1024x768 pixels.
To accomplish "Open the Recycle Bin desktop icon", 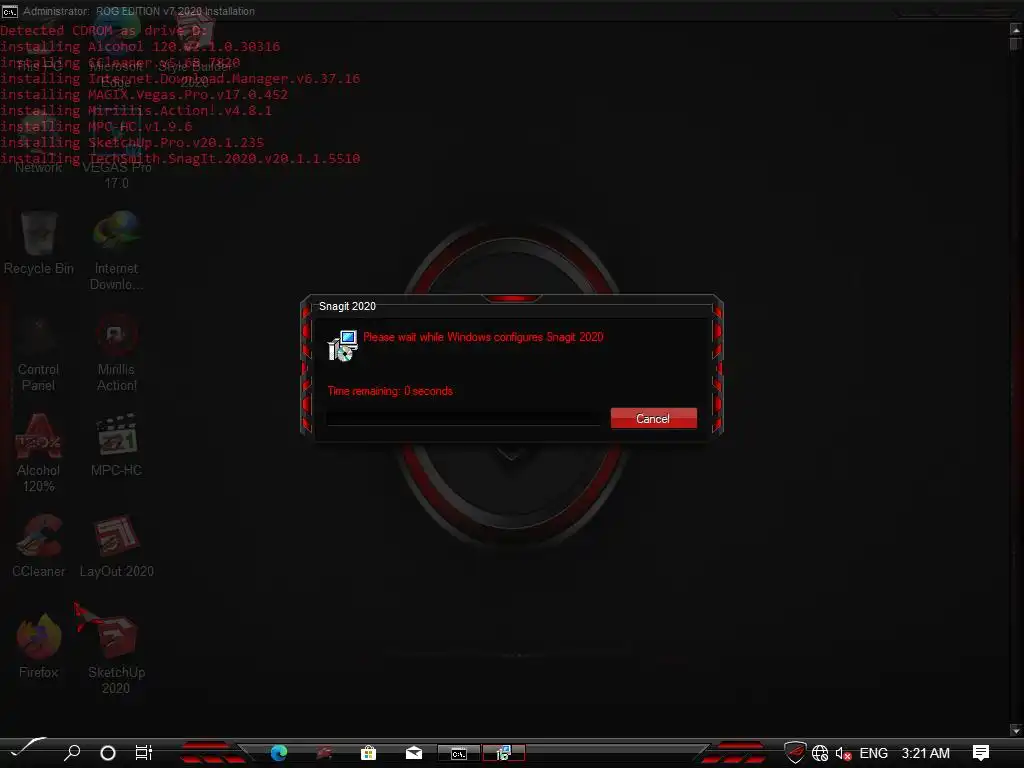I will pos(39,243).
